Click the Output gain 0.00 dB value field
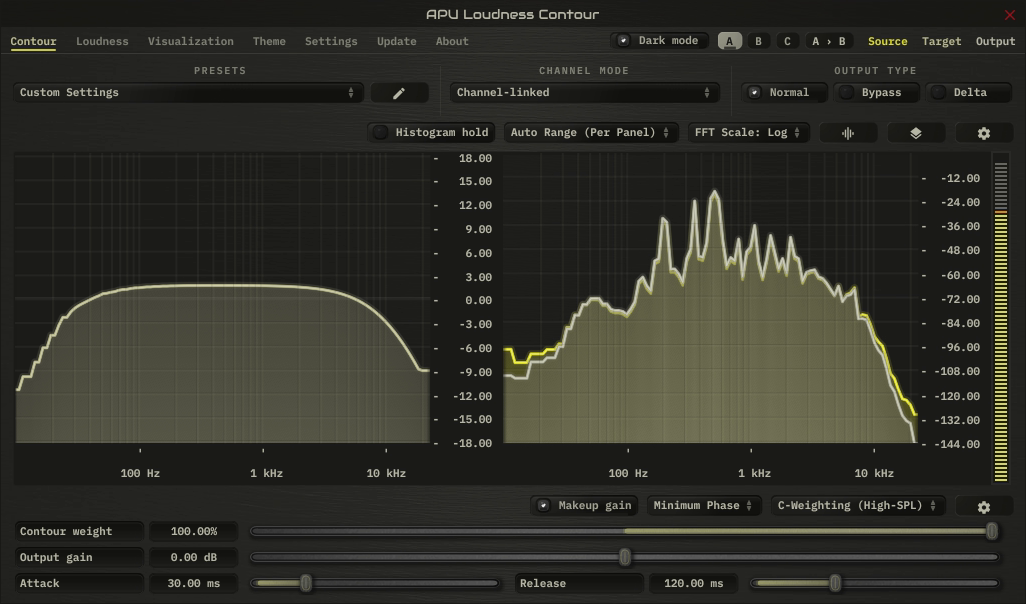This screenshot has height=604, width=1026. pyautogui.click(x=194, y=558)
